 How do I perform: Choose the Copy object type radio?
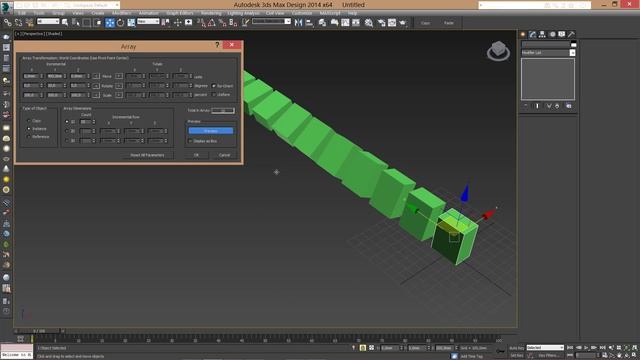(29, 121)
